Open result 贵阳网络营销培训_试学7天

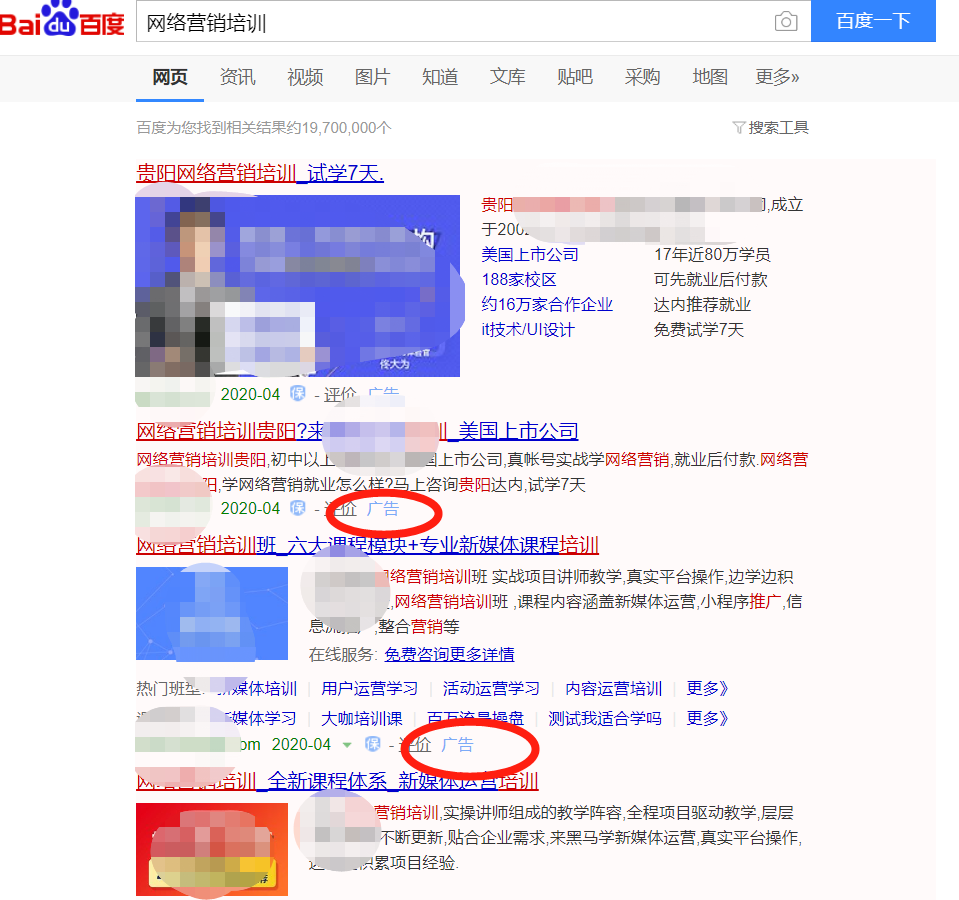pos(260,173)
